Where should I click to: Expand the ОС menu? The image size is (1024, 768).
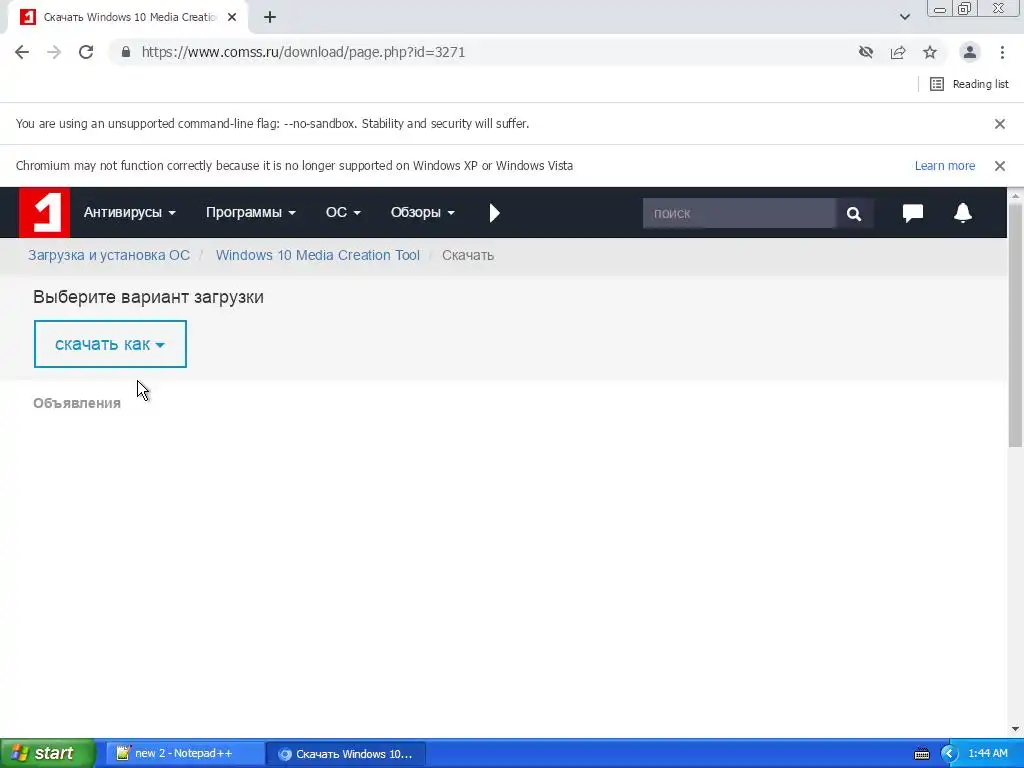[343, 212]
